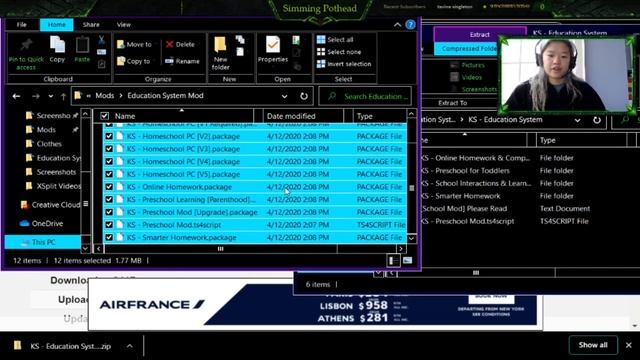The image size is (640, 360).
Task: Open KS - Smarter Homework folder
Action: 461,196
